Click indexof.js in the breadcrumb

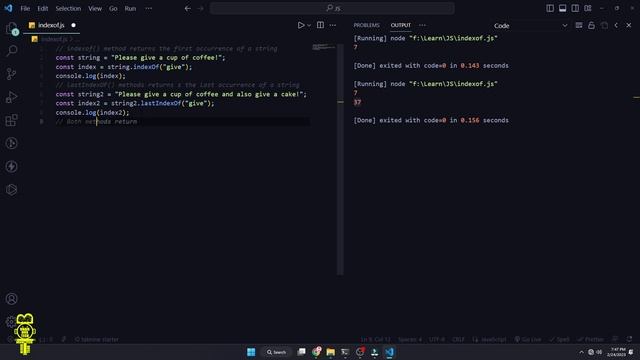[54, 39]
